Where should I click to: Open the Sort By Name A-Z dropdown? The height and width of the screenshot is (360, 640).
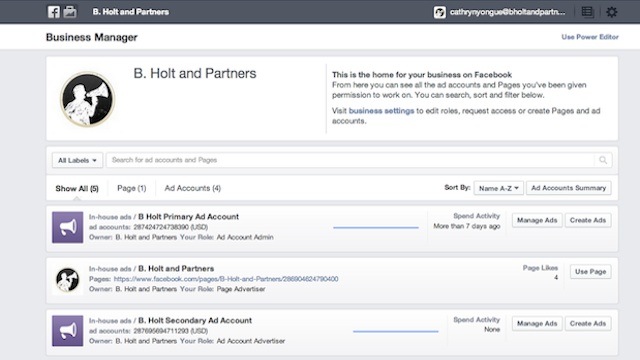[498, 188]
